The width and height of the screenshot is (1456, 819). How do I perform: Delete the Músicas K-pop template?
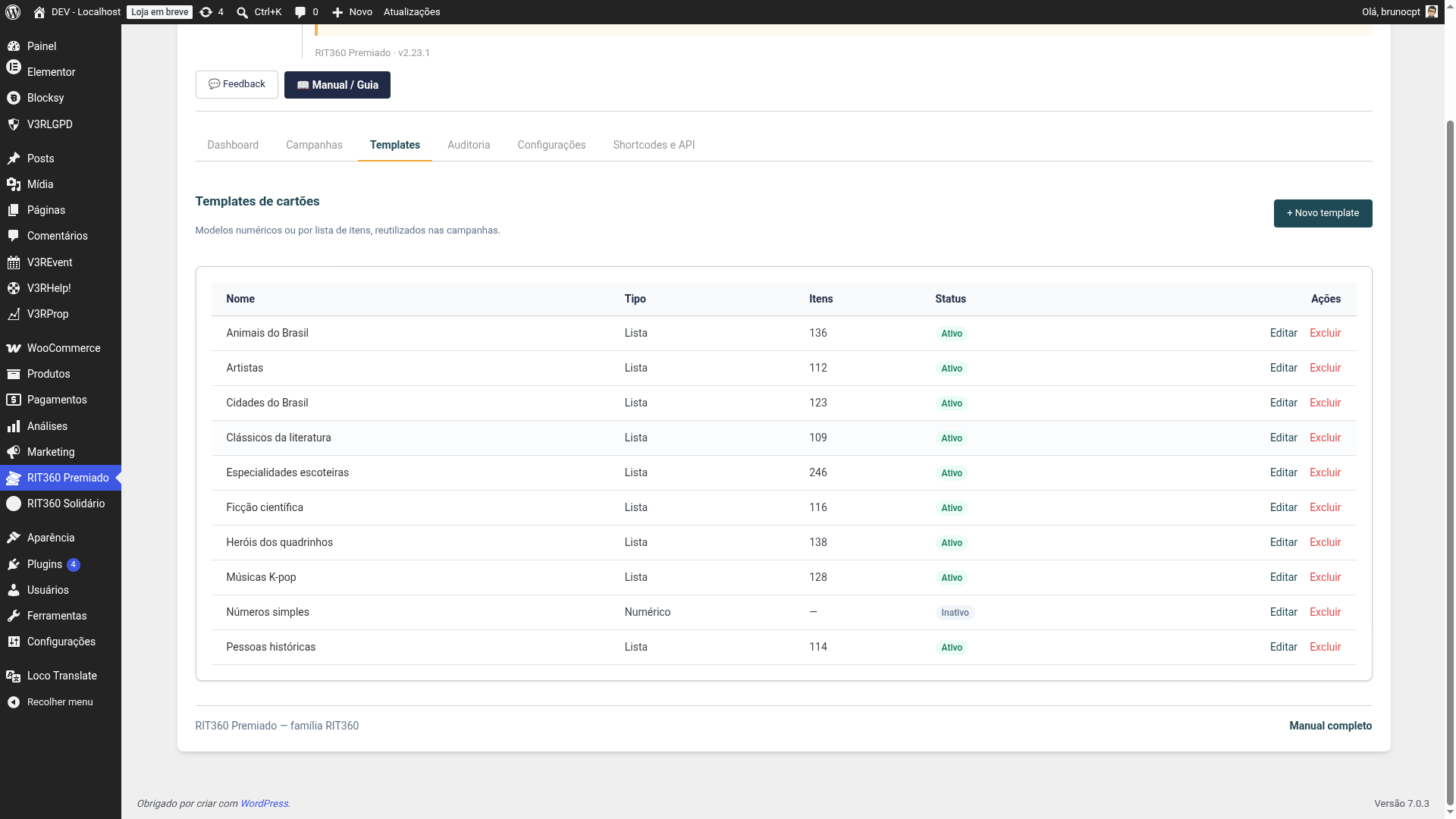pyautogui.click(x=1325, y=577)
